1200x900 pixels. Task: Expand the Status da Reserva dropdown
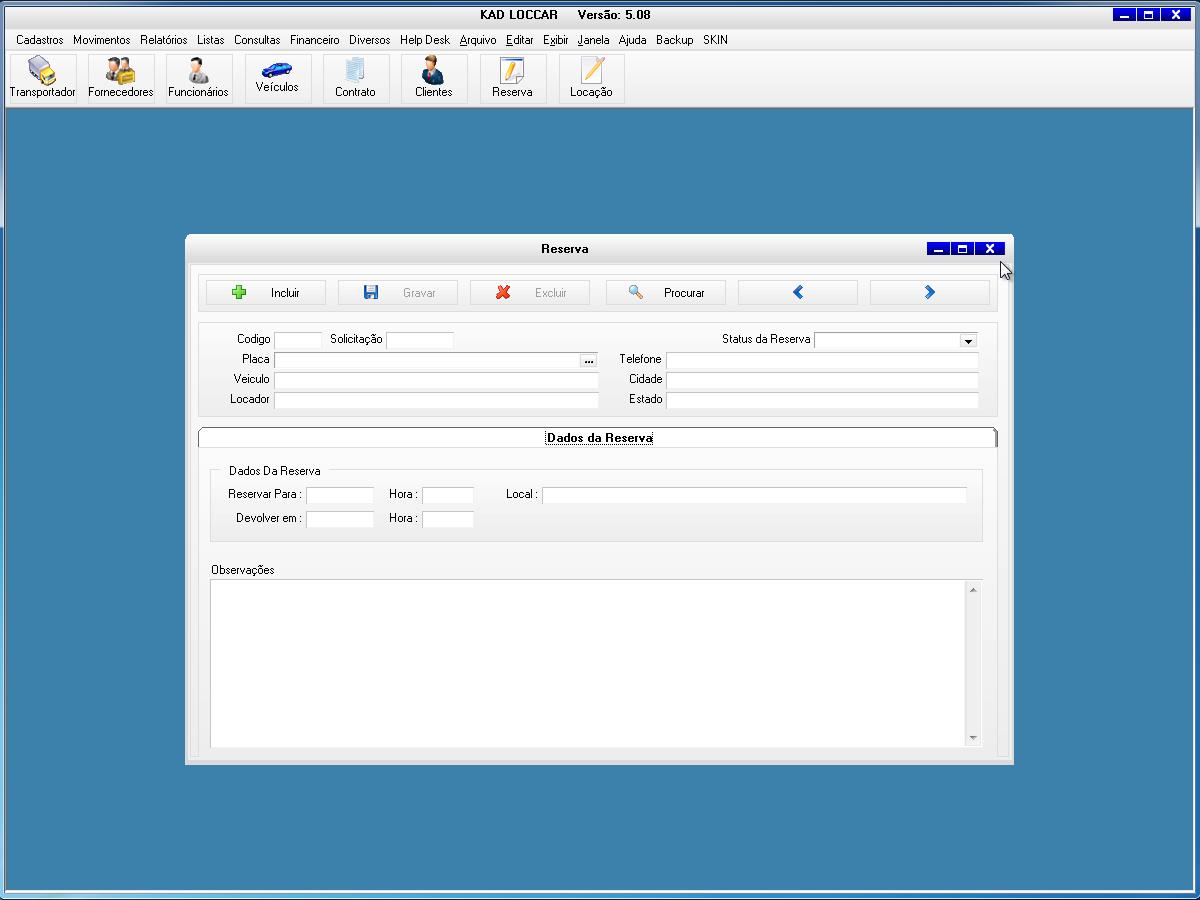tap(968, 340)
